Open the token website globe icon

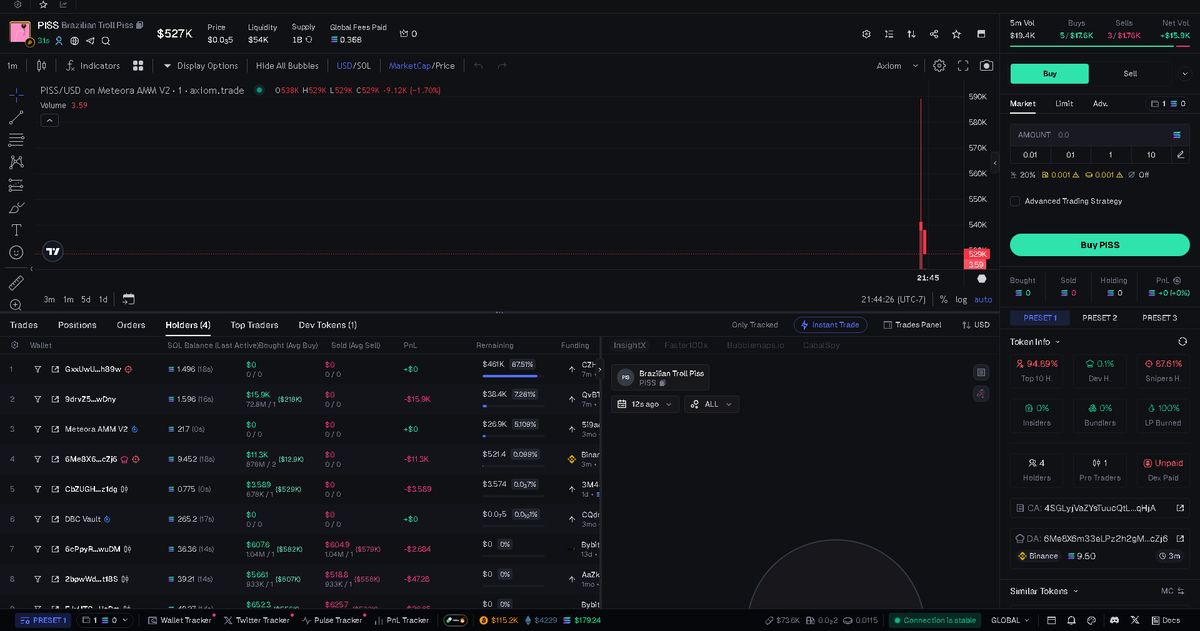(75, 41)
